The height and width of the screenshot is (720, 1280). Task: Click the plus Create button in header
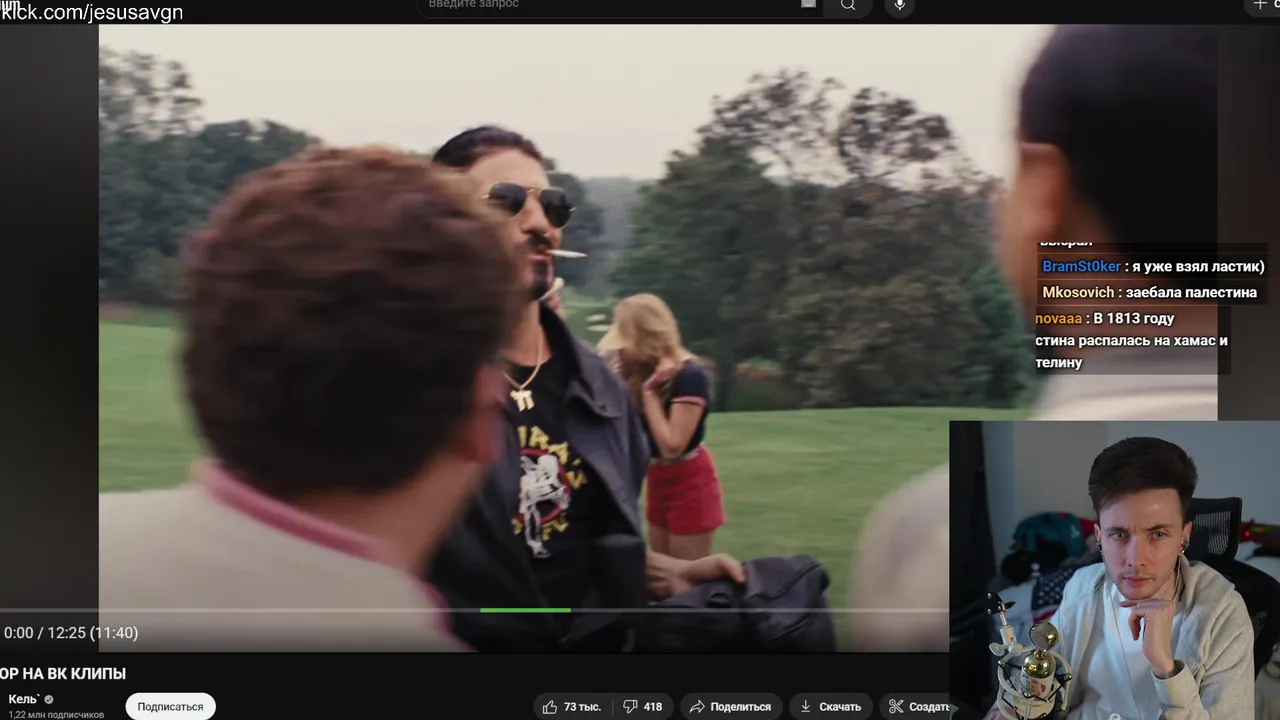pyautogui.click(x=1260, y=5)
